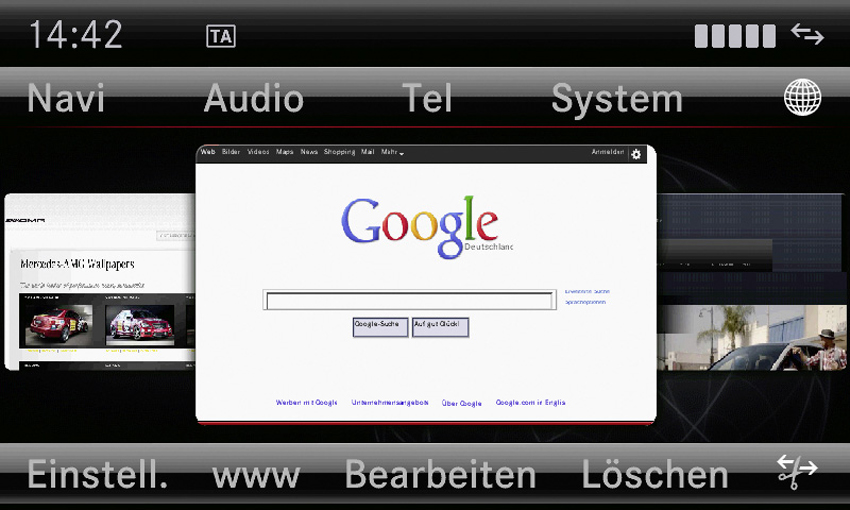Open the globe internet icon
Screen dimensions: 850x510
point(802,98)
